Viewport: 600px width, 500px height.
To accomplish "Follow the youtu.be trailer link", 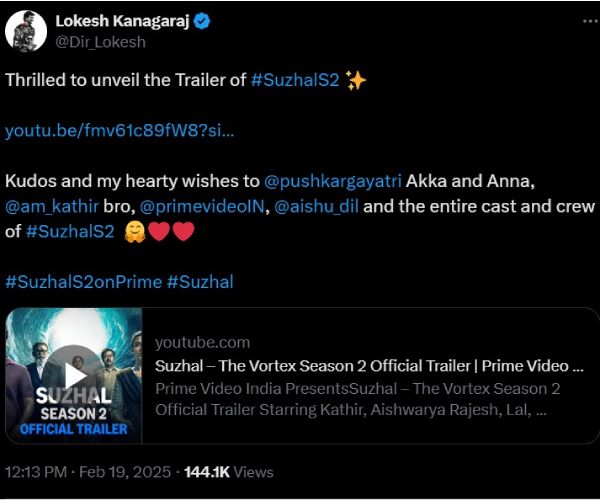I will point(120,131).
